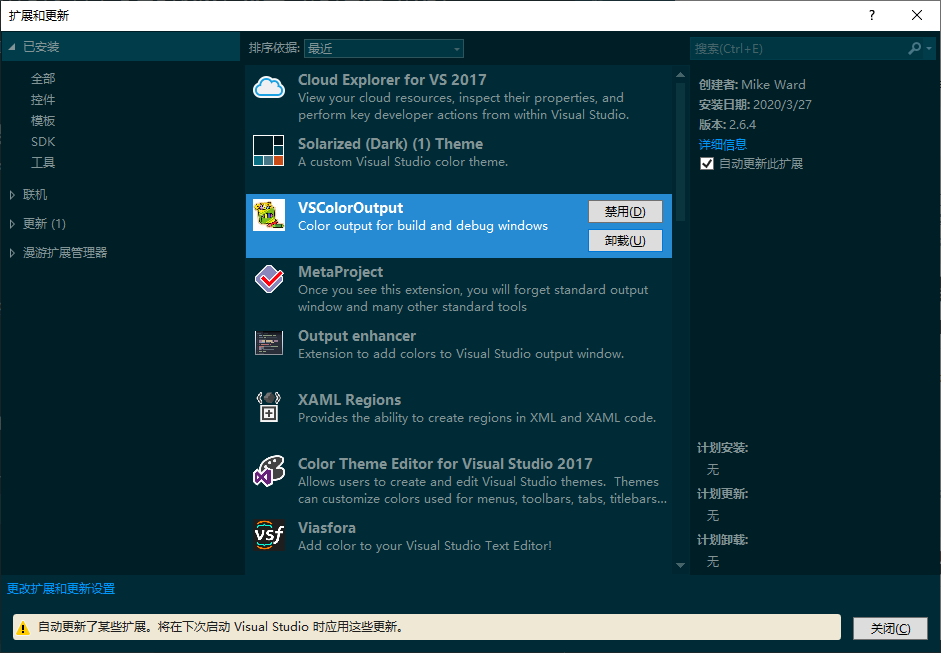Screen dimensions: 941x653
Task: Select the MetaProject extension title
Action: coord(340,272)
